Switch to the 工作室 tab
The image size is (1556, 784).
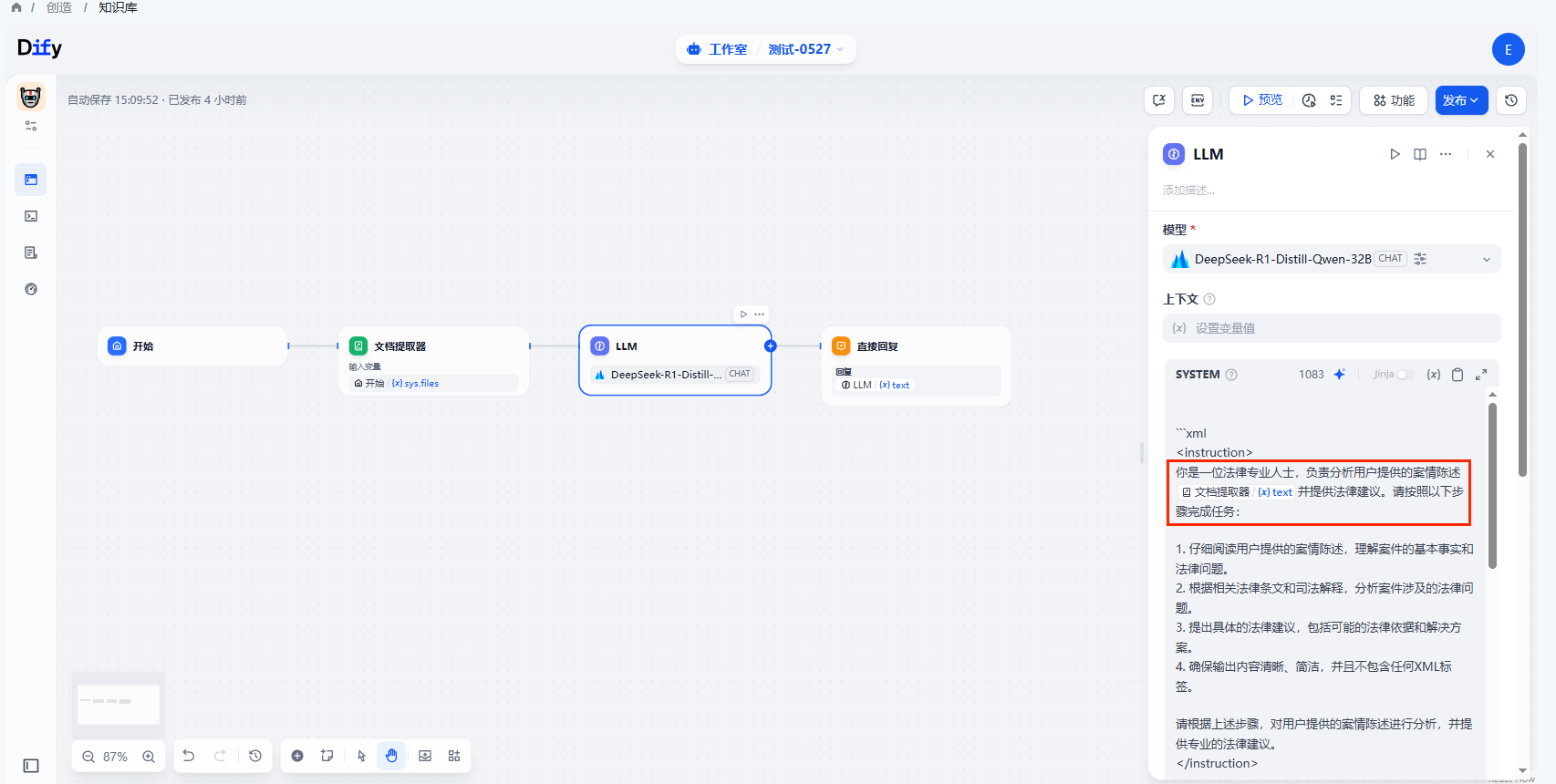717,49
